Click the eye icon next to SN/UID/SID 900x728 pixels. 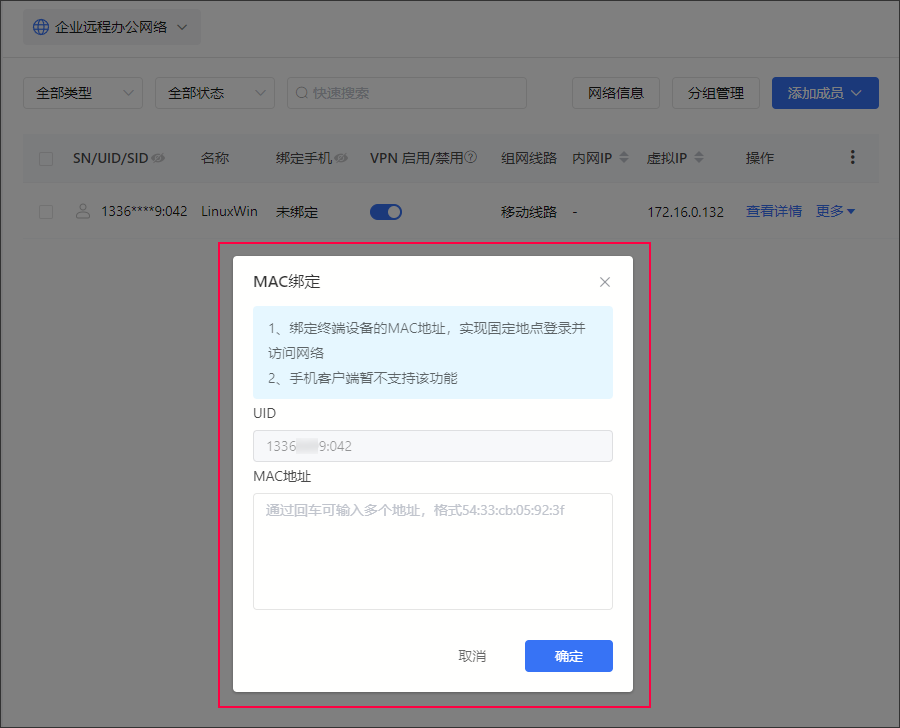click(158, 158)
